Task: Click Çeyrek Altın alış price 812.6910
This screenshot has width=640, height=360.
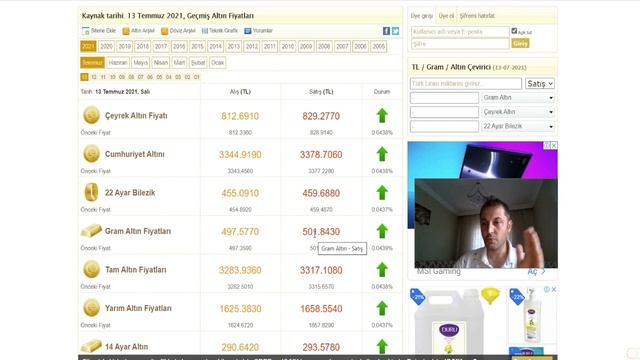Action: (x=240, y=116)
